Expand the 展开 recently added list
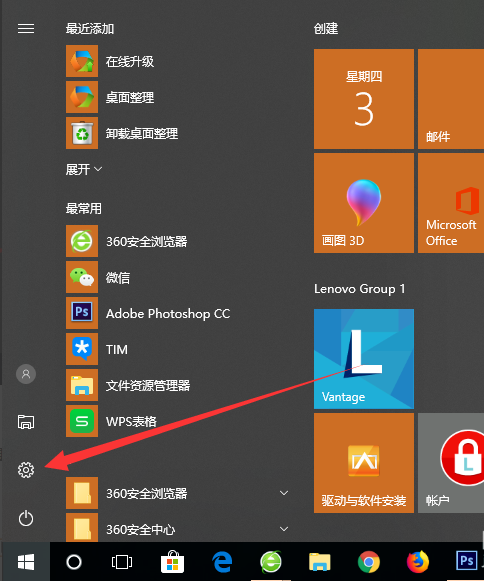 (x=84, y=169)
